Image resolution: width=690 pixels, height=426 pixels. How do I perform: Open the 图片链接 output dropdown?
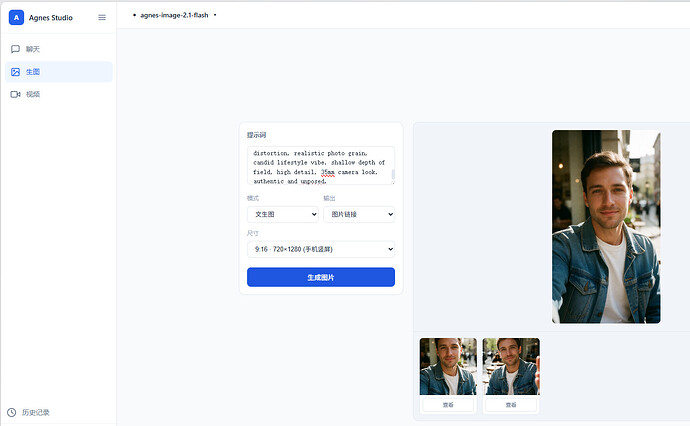click(x=359, y=214)
